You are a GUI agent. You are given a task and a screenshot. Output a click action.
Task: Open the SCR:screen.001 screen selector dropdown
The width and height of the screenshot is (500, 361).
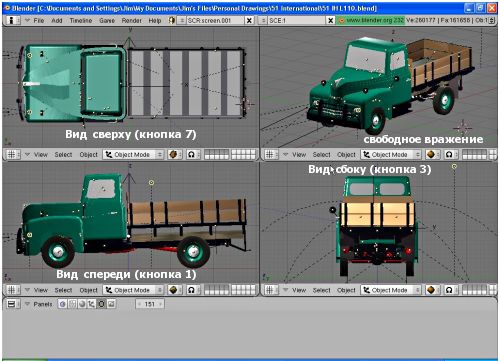pyautogui.click(x=181, y=21)
